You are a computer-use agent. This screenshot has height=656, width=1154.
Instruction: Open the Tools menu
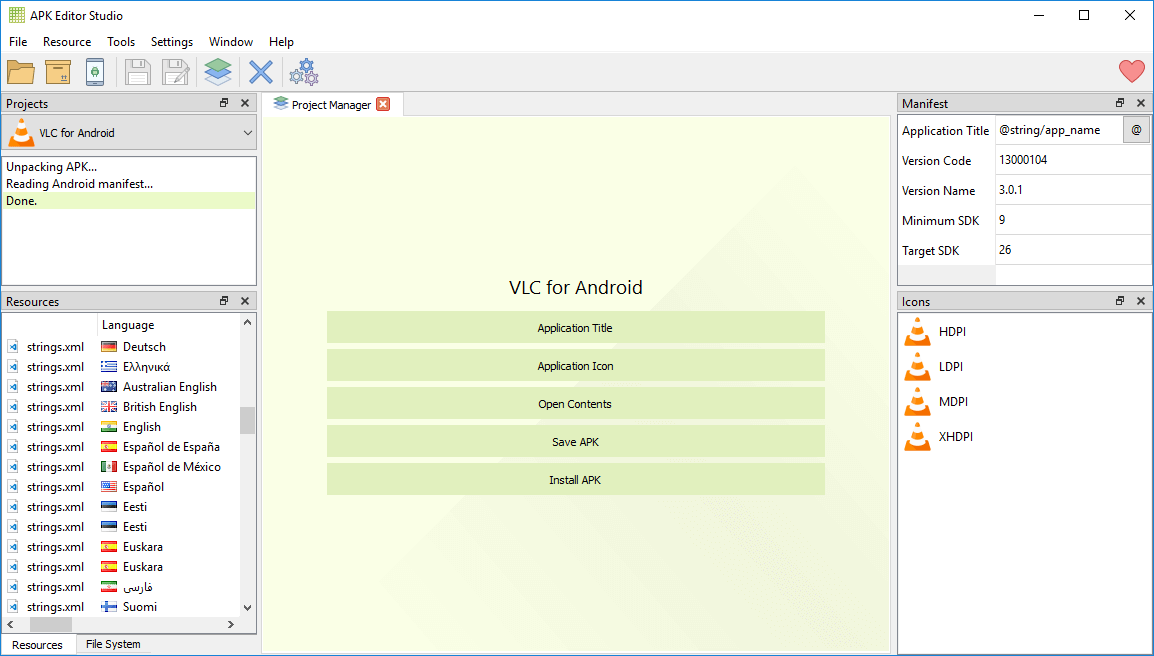tap(121, 42)
